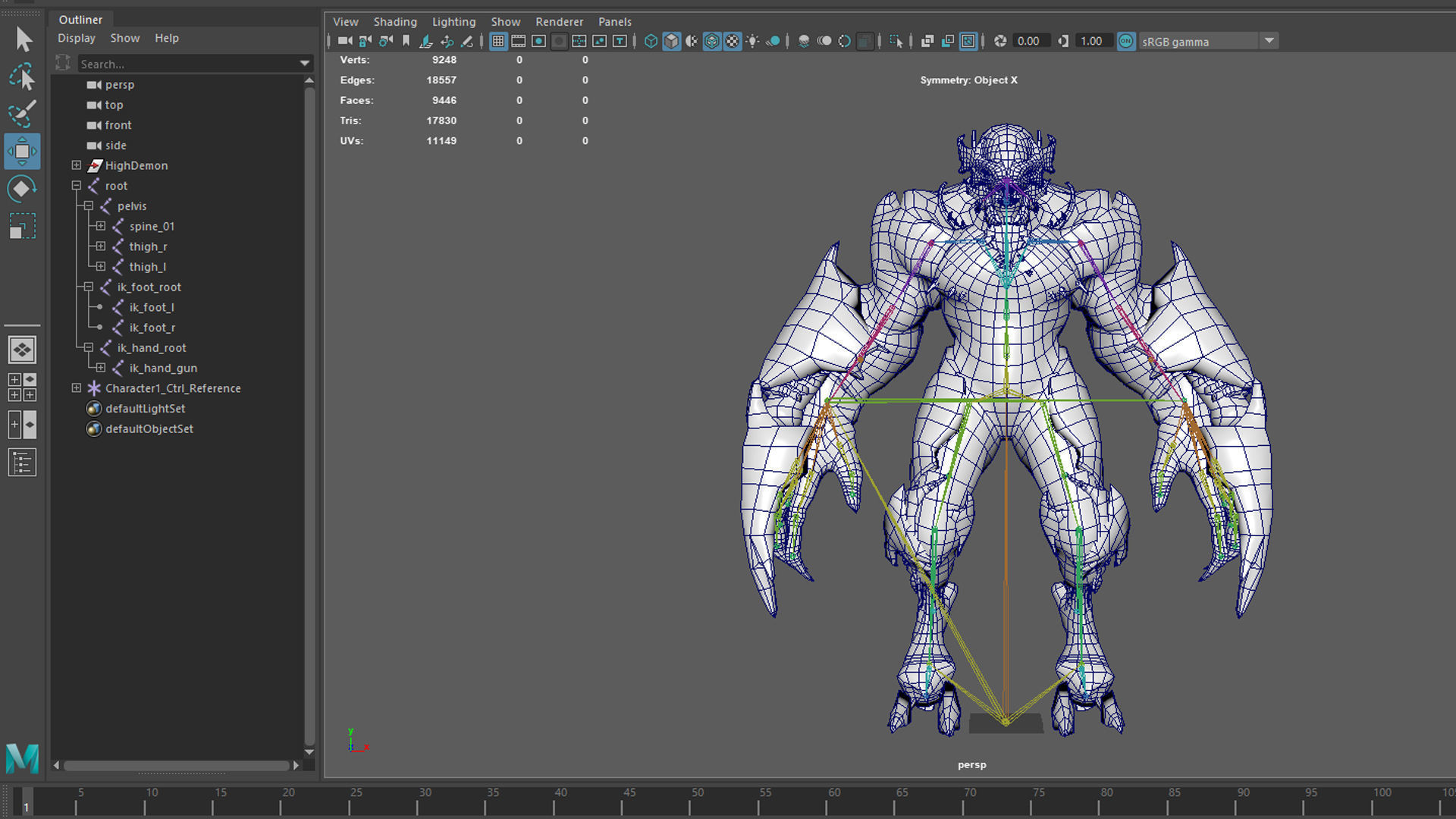This screenshot has width=1456, height=819.
Task: Toggle the Safe title display
Action: pos(620,41)
